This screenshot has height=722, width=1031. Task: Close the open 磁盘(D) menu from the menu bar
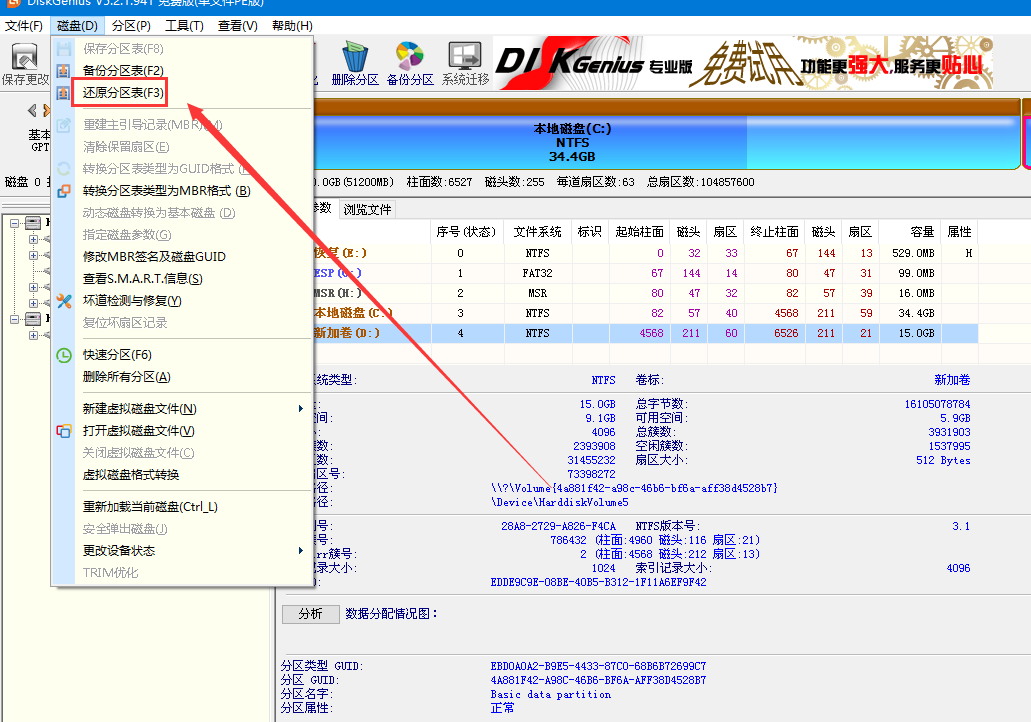pos(77,26)
